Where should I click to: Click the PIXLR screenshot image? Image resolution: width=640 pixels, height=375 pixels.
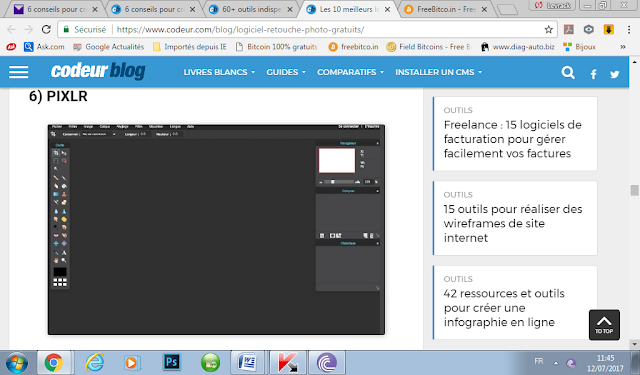(216, 229)
